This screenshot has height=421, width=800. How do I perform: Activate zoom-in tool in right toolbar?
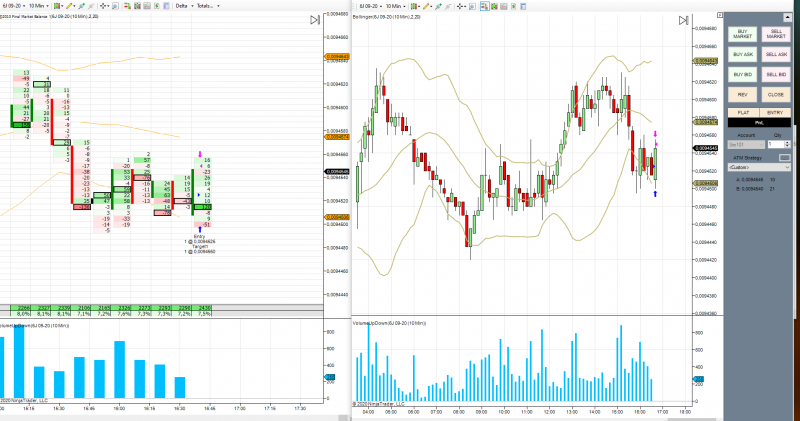coord(472,6)
